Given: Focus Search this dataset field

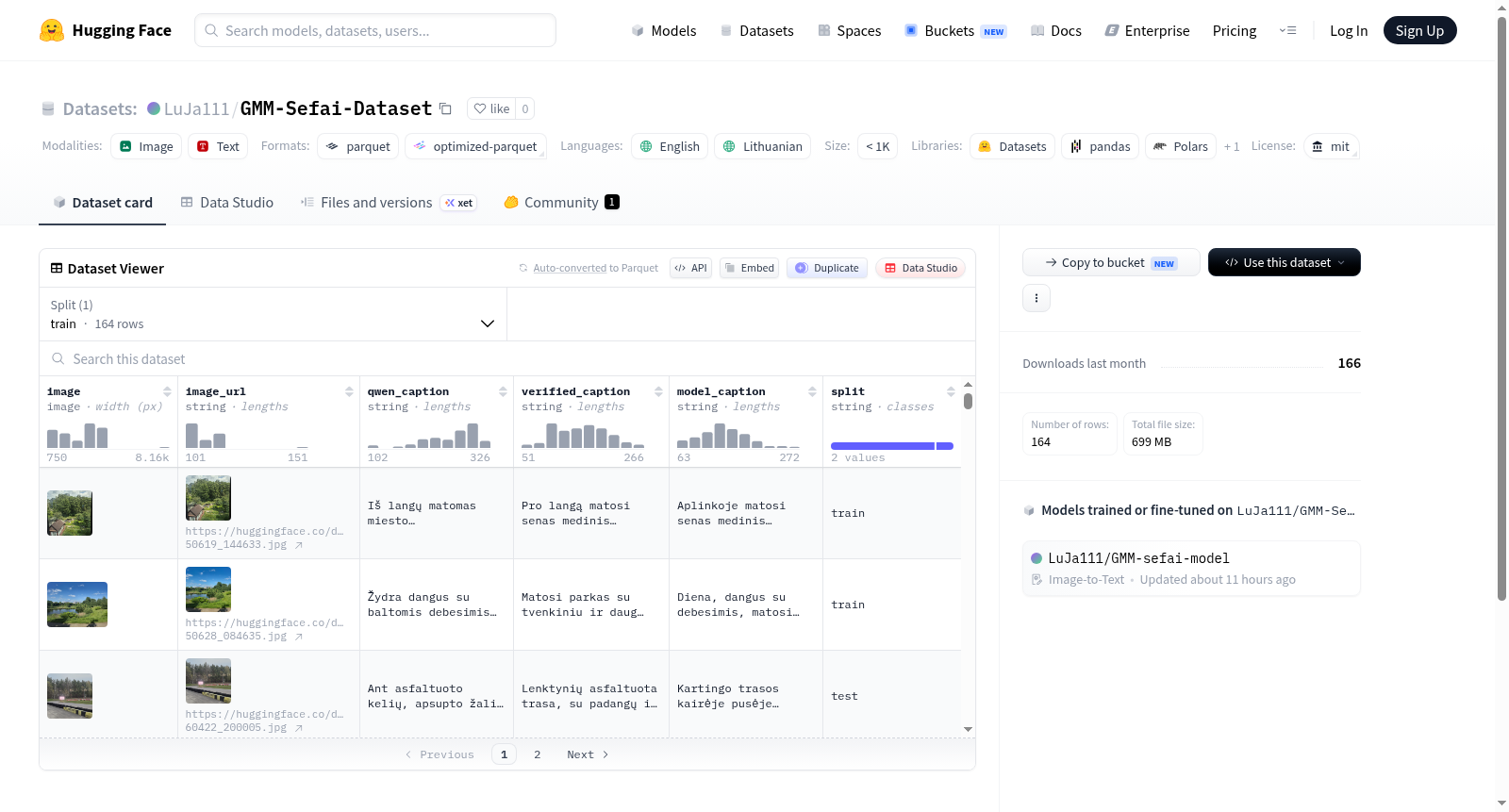Looking at the screenshot, I should 507,358.
